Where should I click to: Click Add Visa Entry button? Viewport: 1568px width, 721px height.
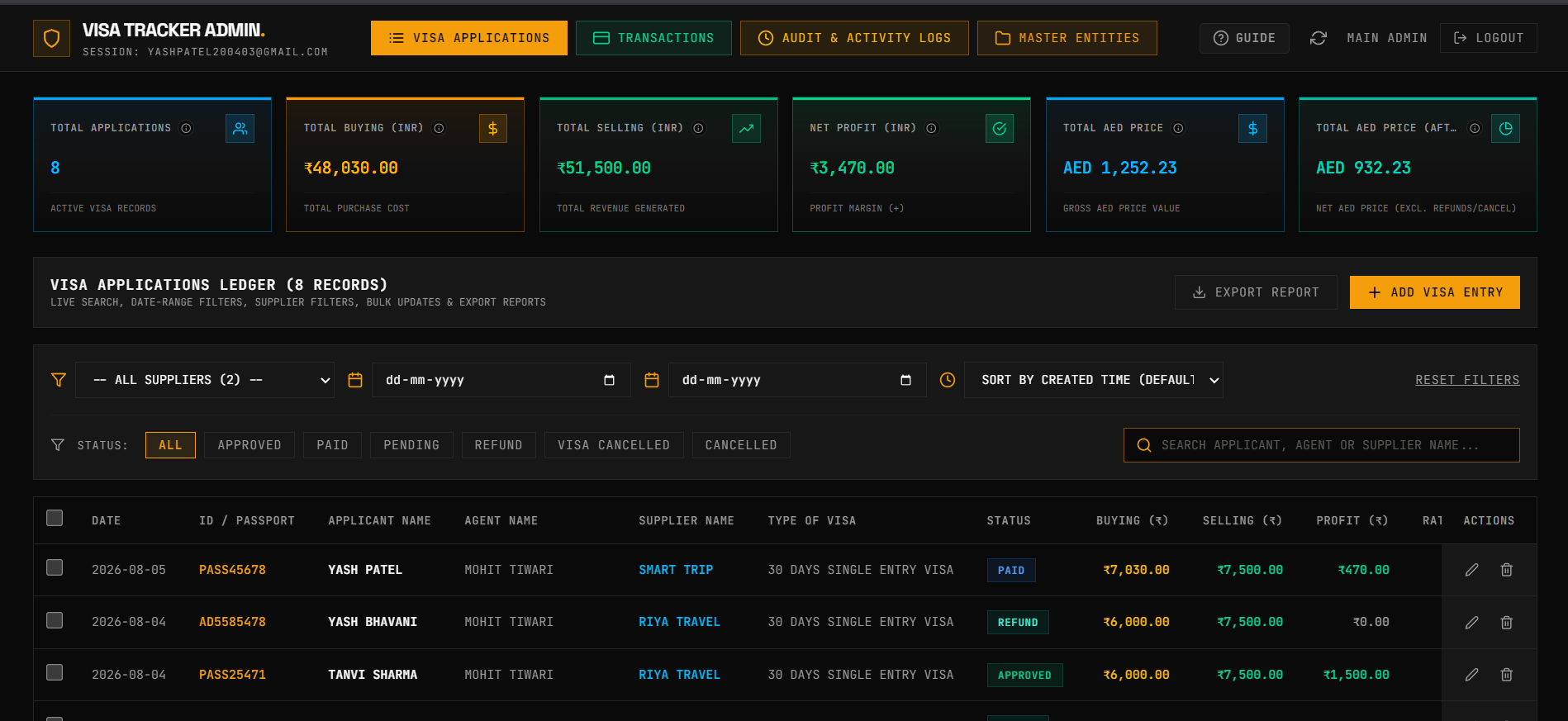point(1435,292)
